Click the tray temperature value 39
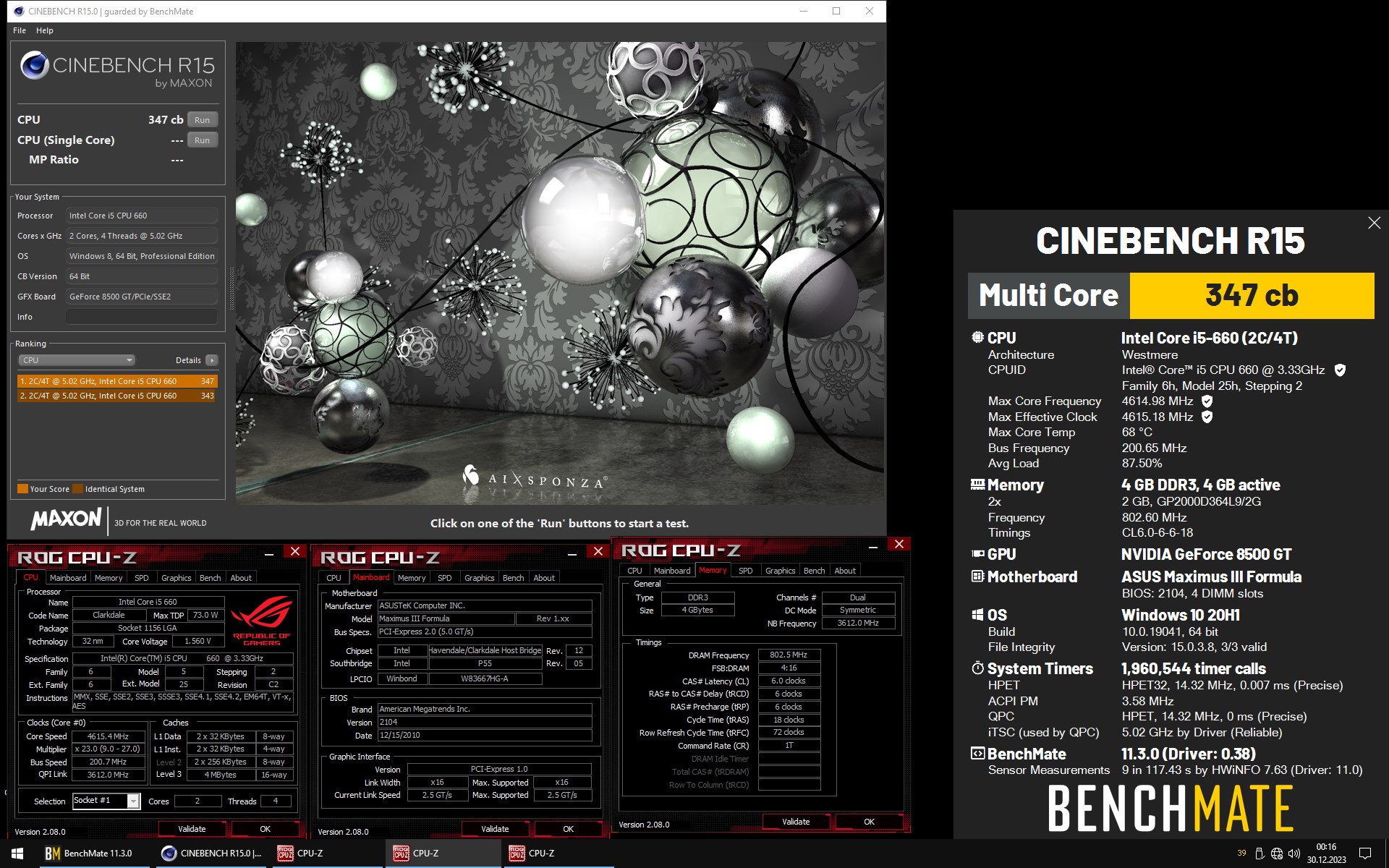Image resolution: width=1389 pixels, height=868 pixels. point(1241,854)
